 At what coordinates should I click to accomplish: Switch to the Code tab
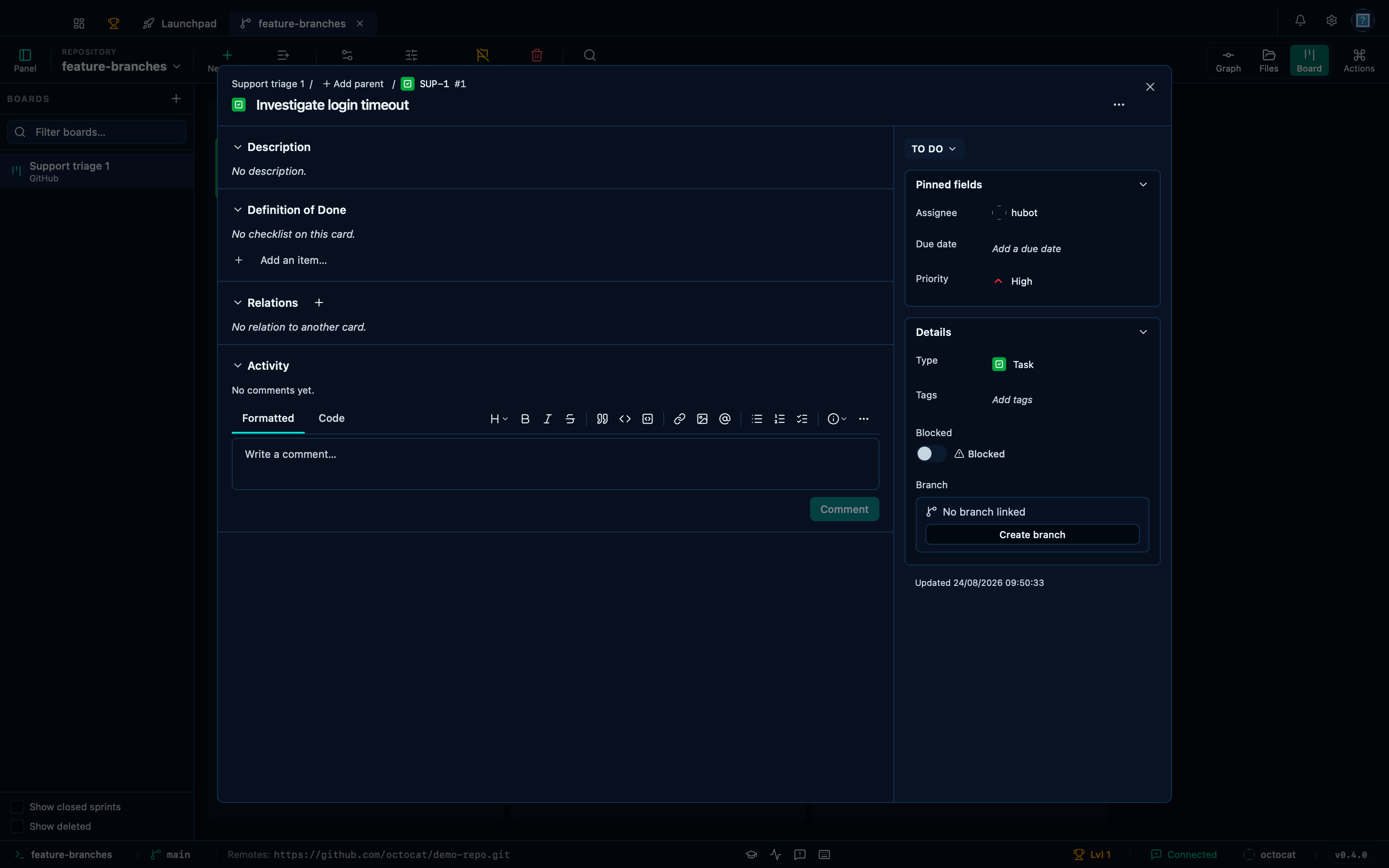click(332, 418)
